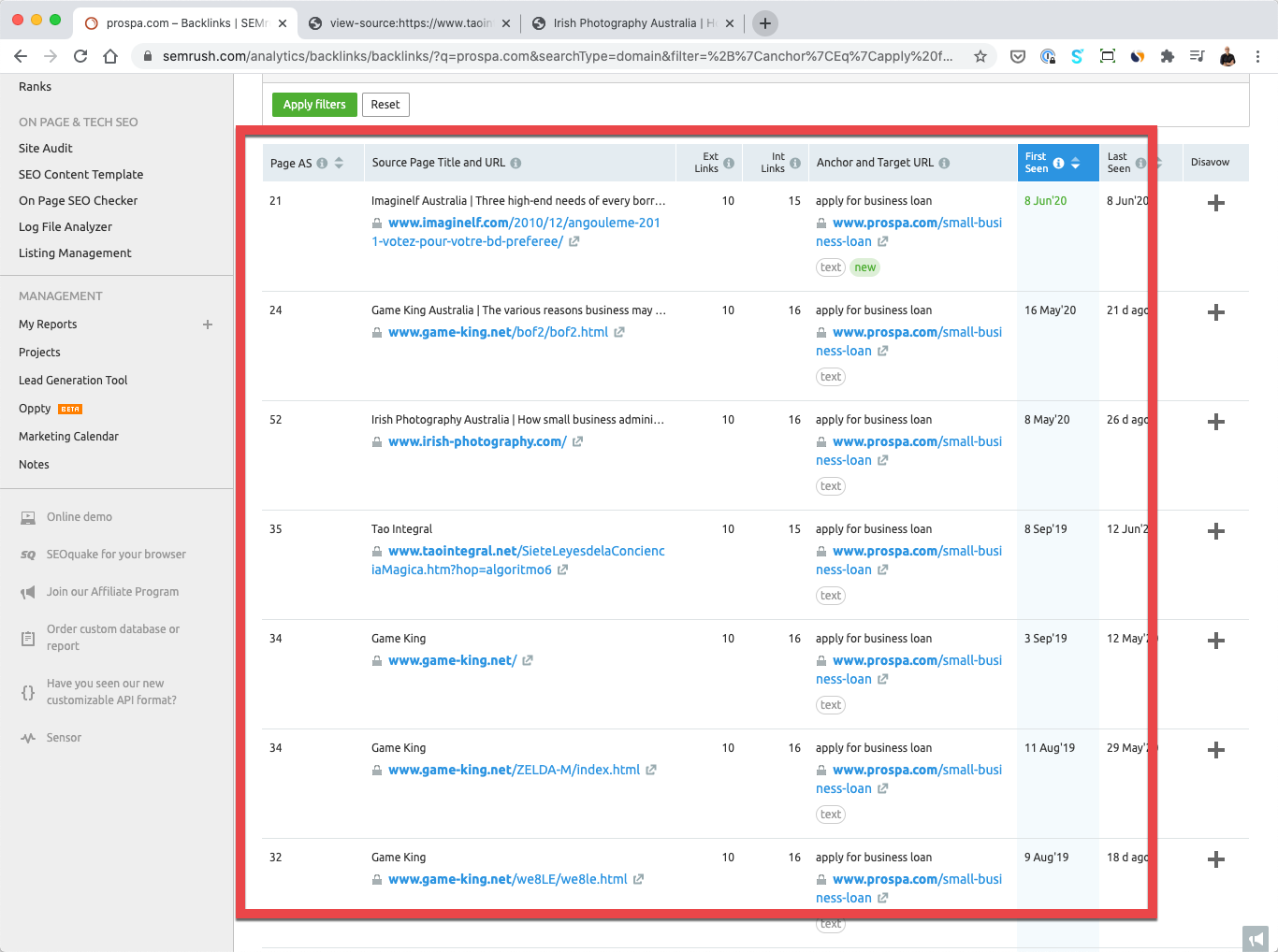The height and width of the screenshot is (952, 1278).
Task: Open external icon beside www.game-king.net/ link
Action: (x=528, y=660)
